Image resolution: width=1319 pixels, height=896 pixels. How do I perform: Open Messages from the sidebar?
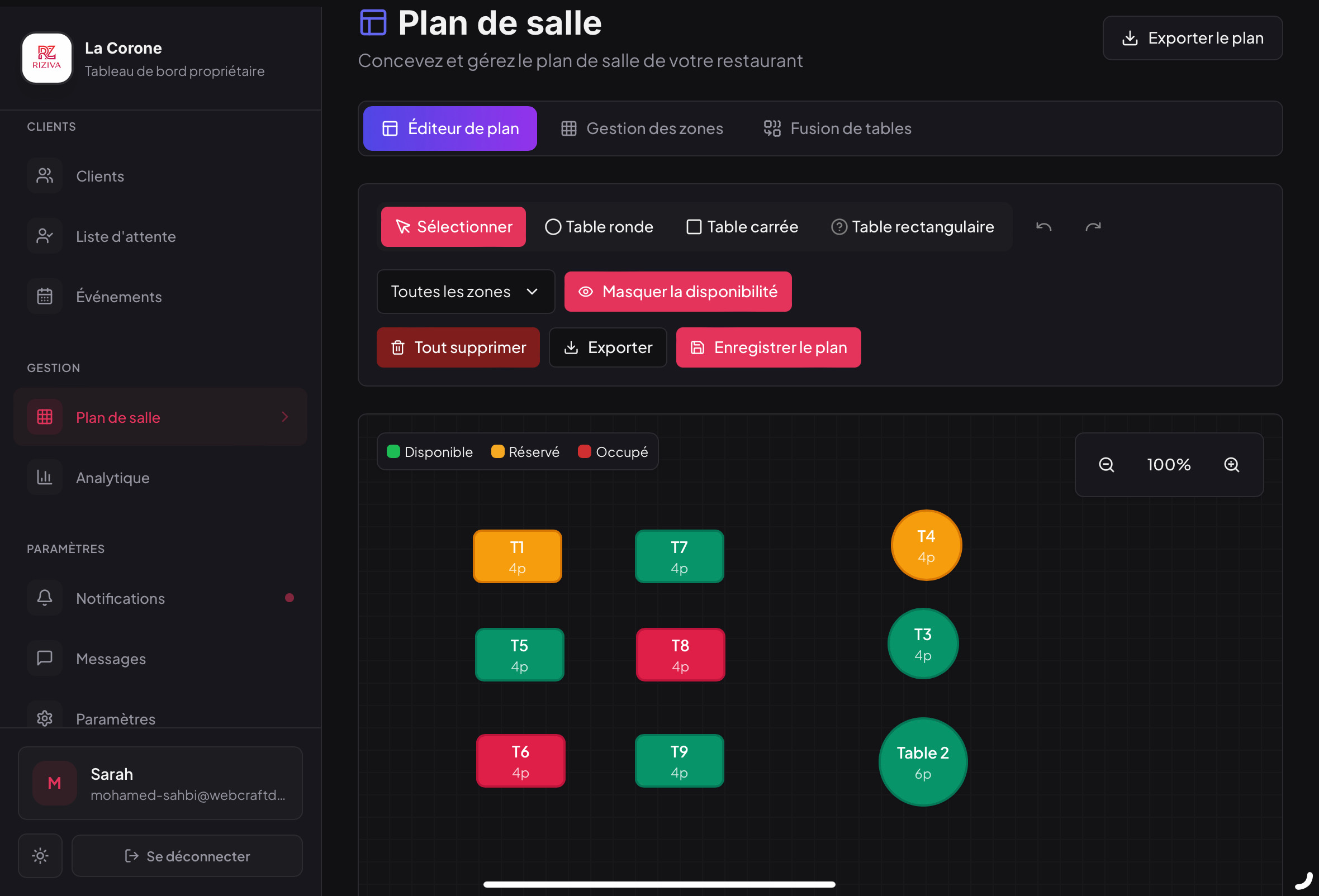click(x=44, y=658)
